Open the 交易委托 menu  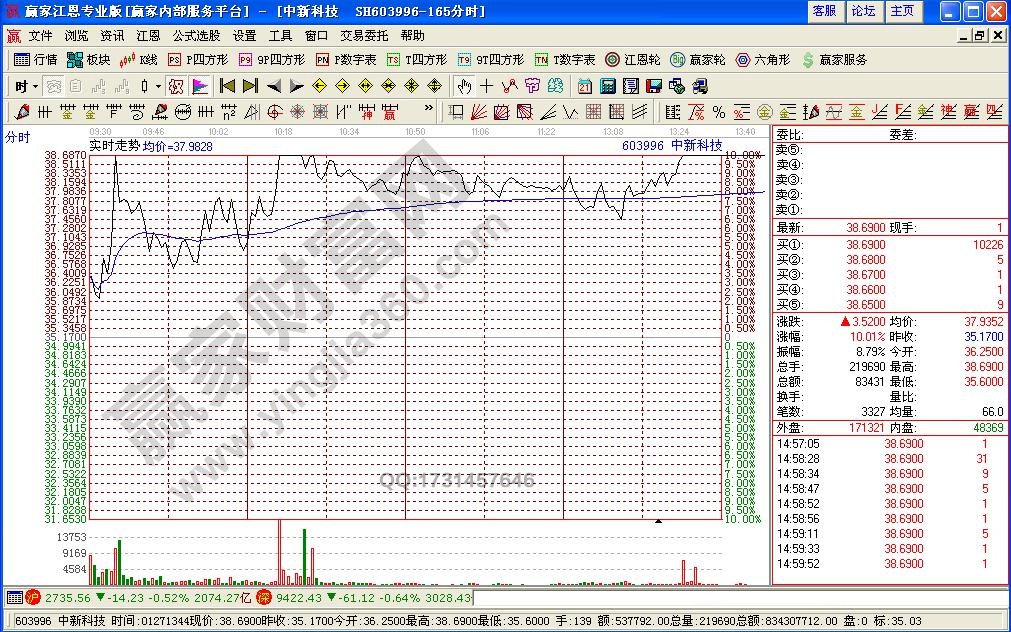364,35
